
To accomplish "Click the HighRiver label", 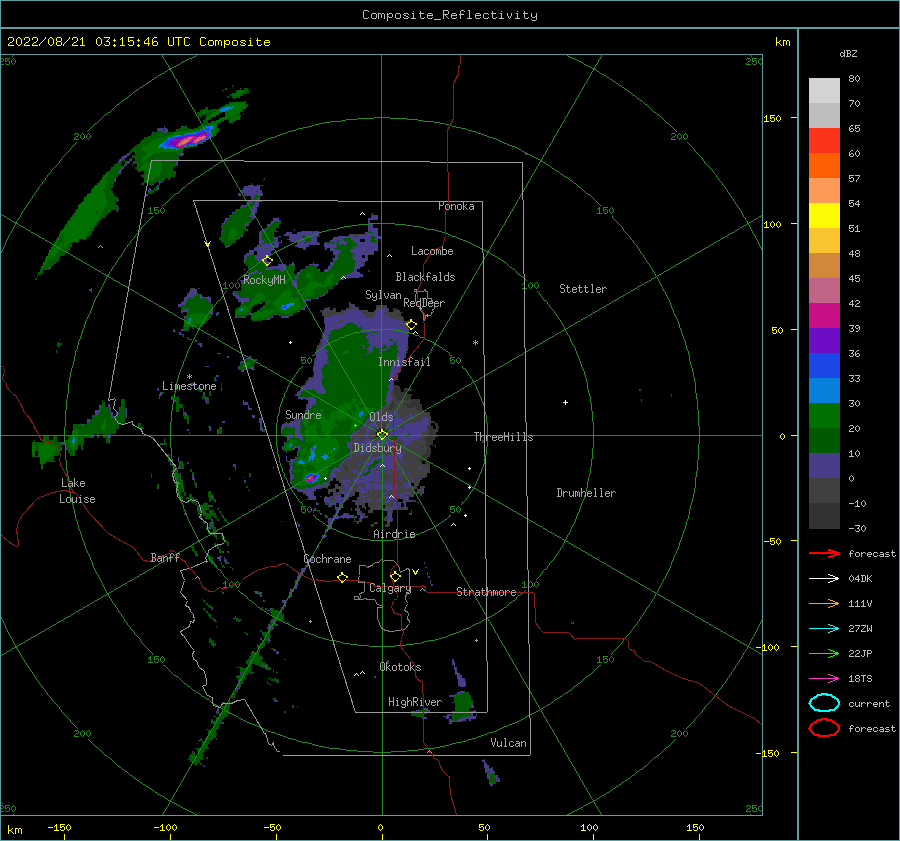I will (415, 702).
